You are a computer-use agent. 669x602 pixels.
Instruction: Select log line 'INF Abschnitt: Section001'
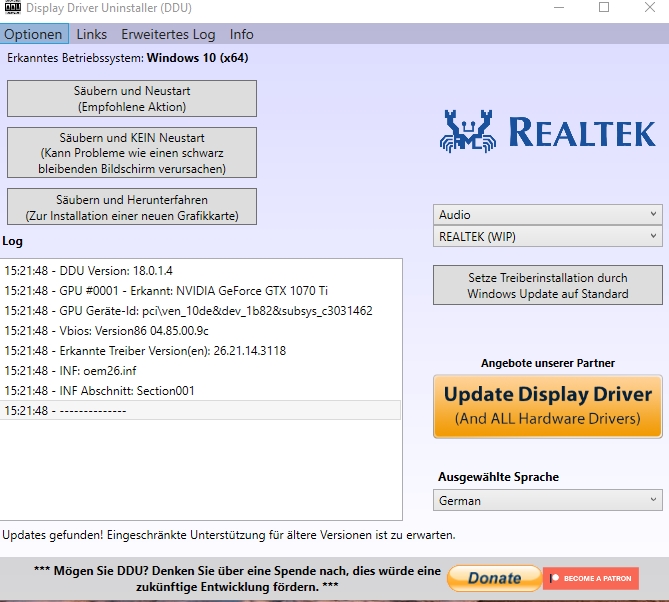[201, 391]
